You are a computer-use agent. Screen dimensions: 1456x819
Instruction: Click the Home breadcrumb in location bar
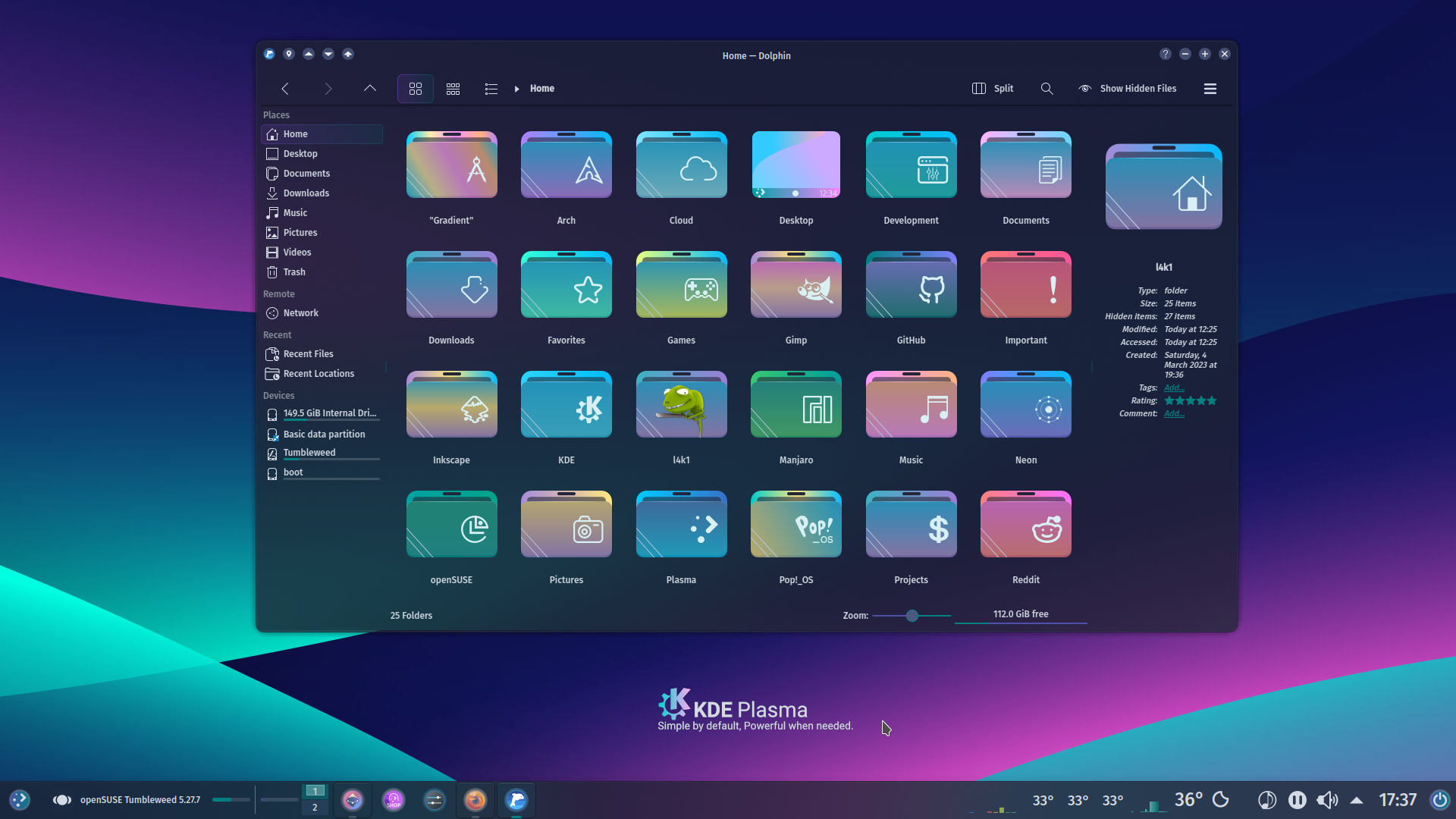542,89
